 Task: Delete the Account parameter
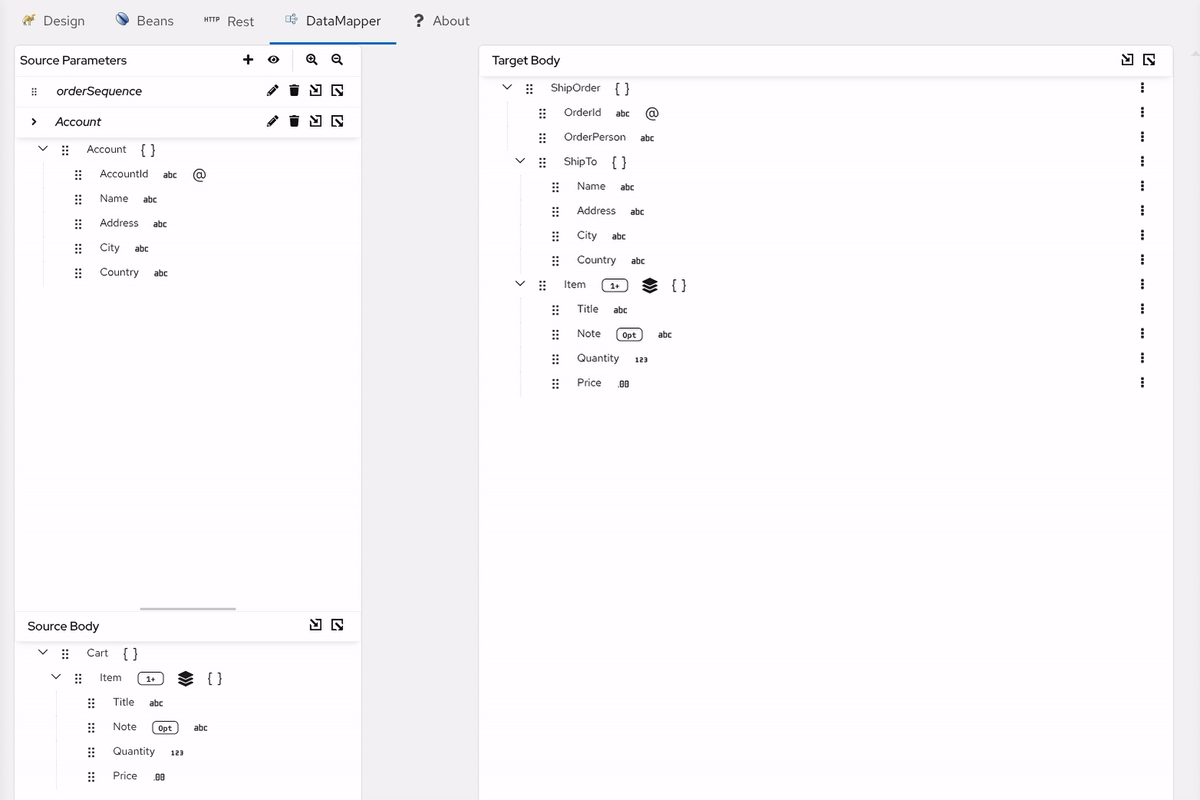click(294, 122)
